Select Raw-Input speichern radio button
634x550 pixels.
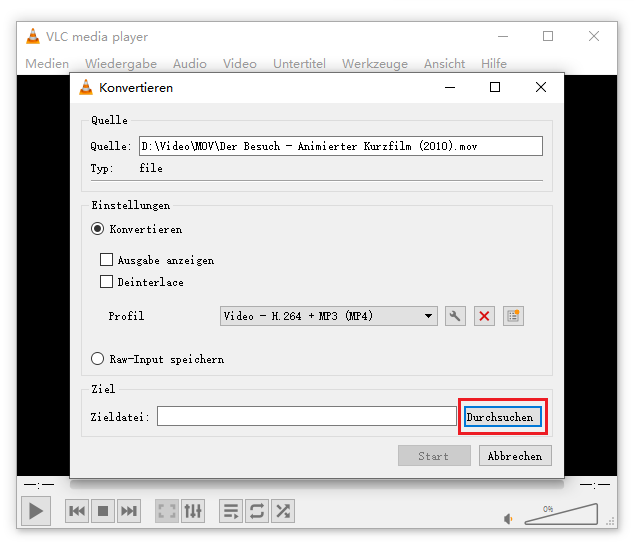[97, 359]
